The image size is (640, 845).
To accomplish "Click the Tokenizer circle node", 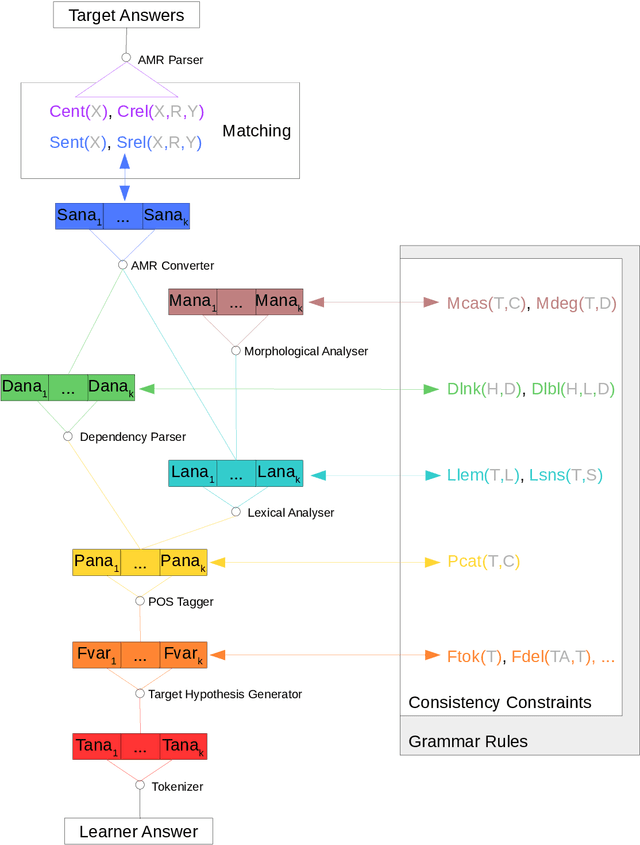I will pos(140,786).
